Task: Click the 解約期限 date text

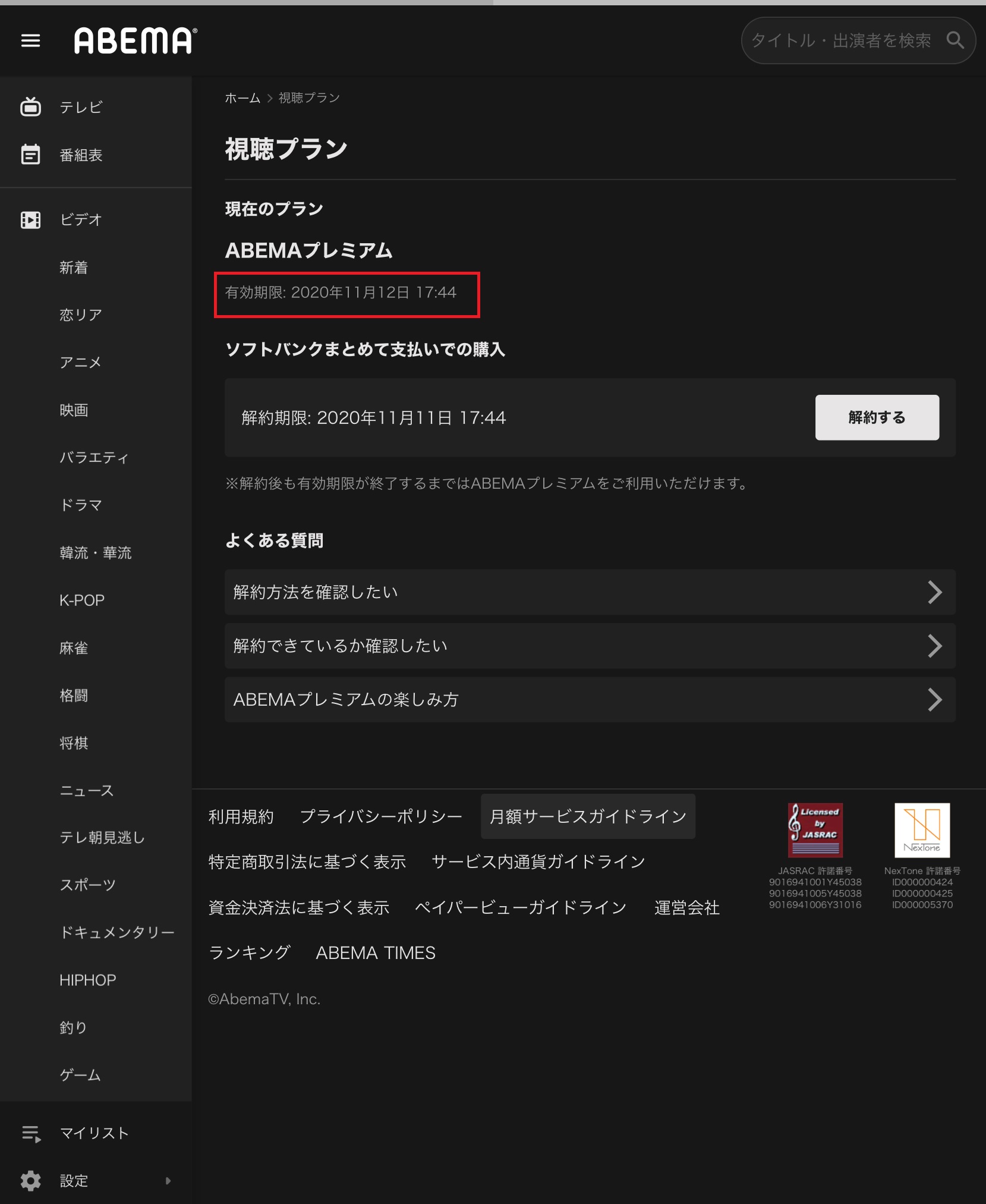Action: [374, 418]
